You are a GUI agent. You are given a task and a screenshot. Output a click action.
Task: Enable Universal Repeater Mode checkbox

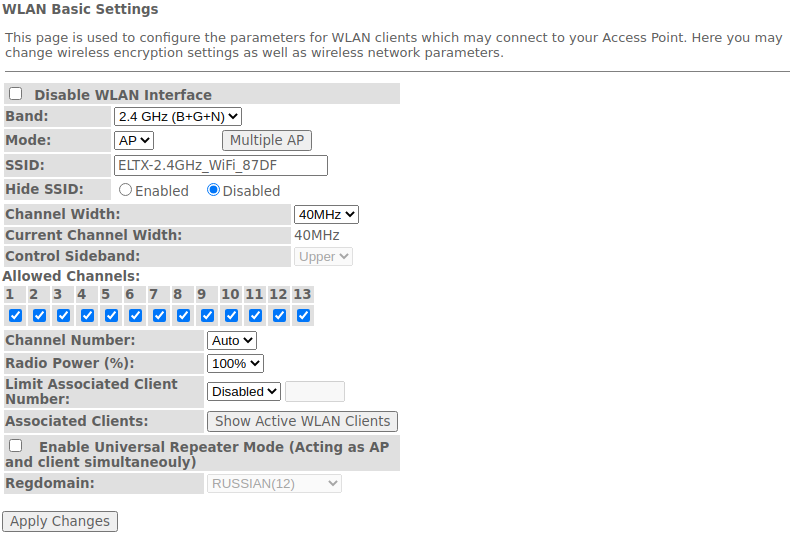coord(16,446)
